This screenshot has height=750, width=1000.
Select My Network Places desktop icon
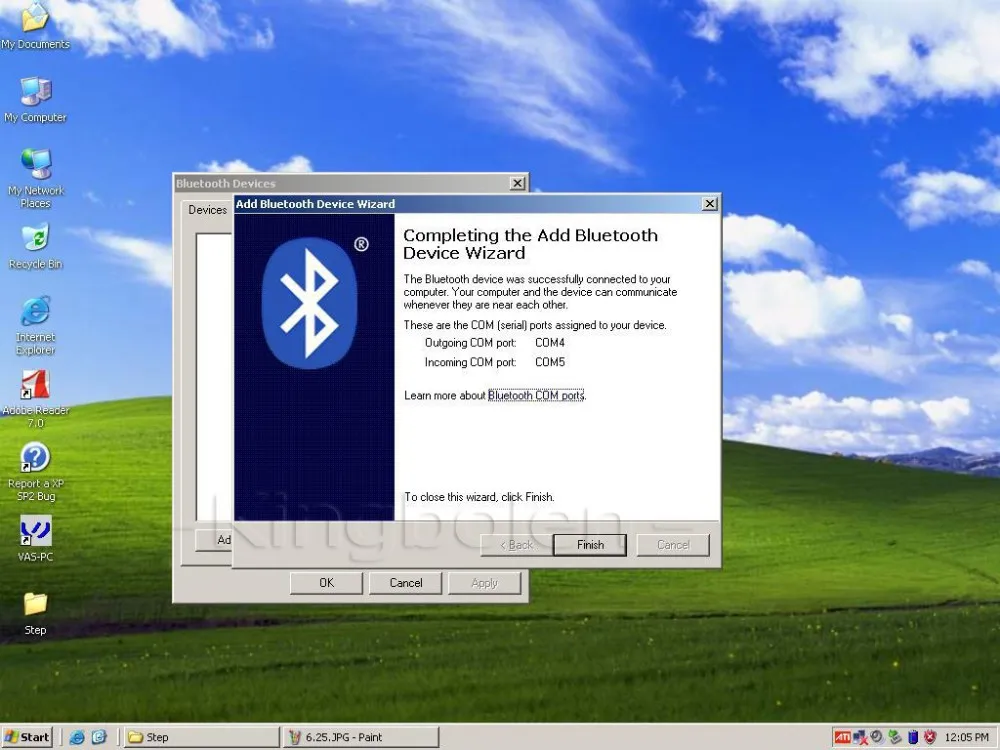(x=35, y=179)
